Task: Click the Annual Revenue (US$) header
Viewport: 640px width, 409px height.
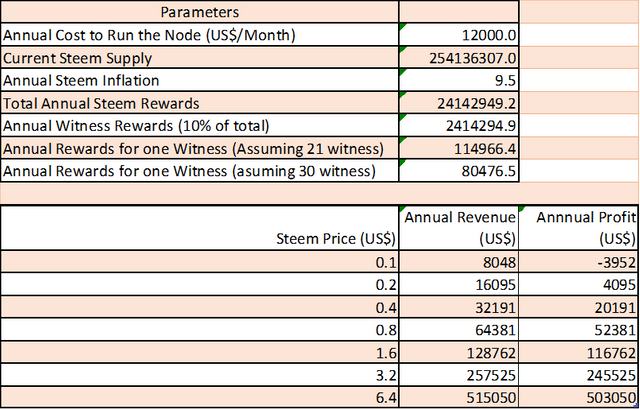Action: pyautogui.click(x=458, y=228)
